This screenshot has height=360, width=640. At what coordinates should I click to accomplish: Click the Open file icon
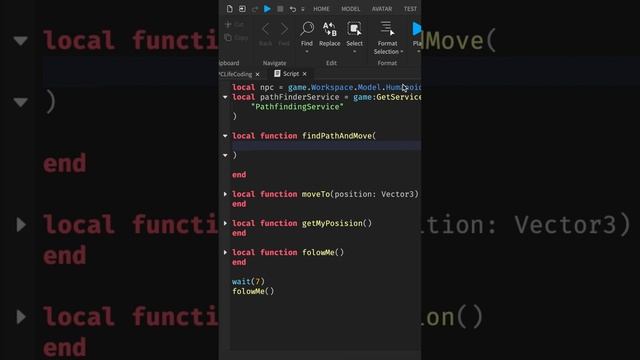(242, 9)
